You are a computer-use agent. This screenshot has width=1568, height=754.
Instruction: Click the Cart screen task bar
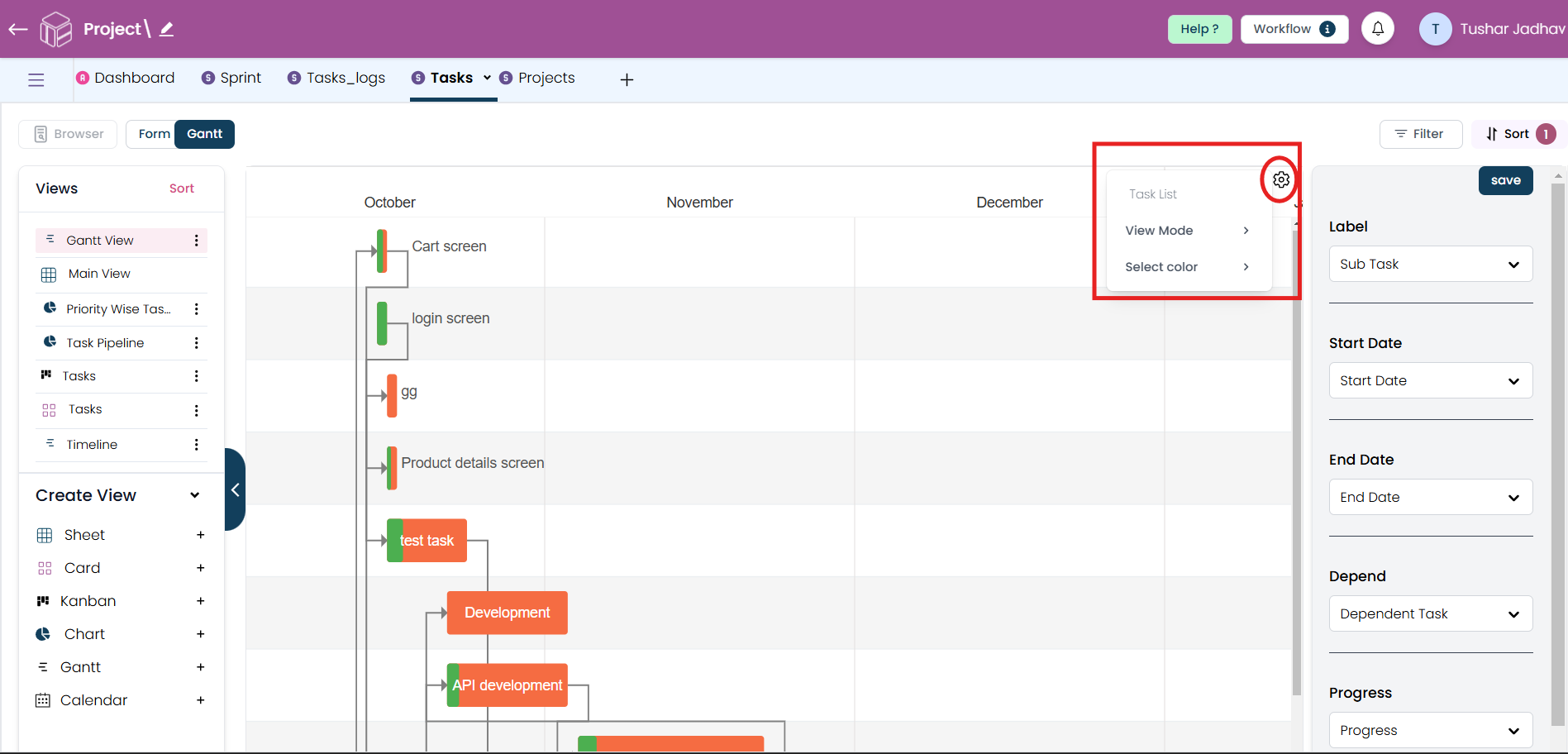(x=382, y=251)
